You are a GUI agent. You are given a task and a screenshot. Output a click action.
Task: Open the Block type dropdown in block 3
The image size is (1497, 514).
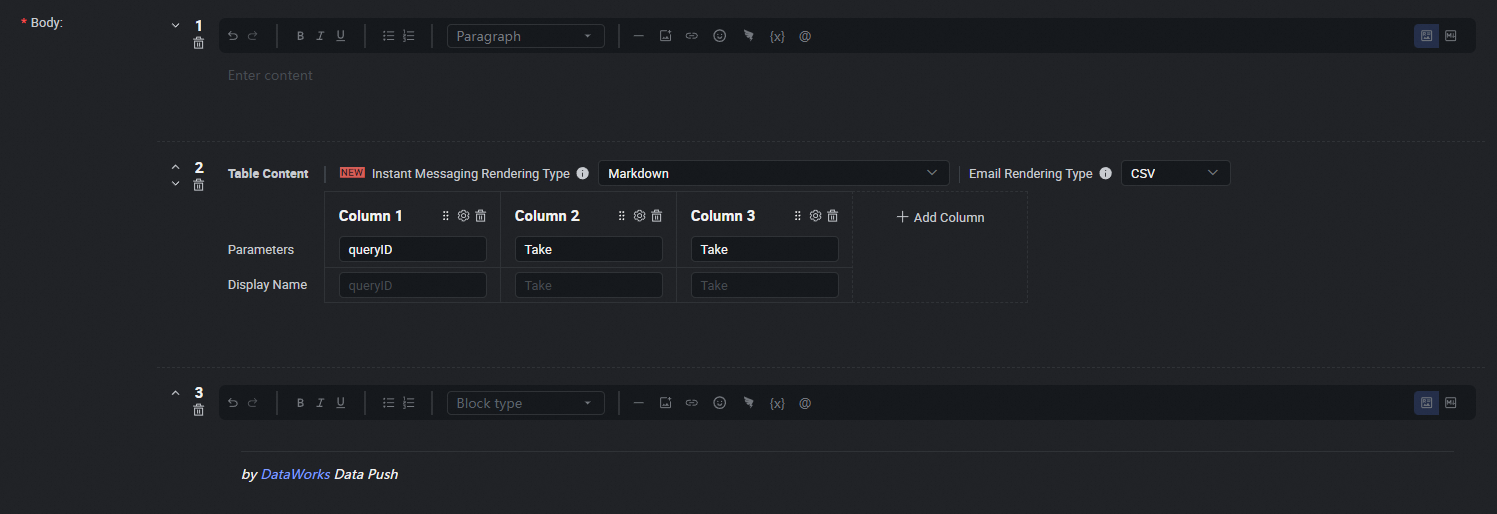pos(526,403)
